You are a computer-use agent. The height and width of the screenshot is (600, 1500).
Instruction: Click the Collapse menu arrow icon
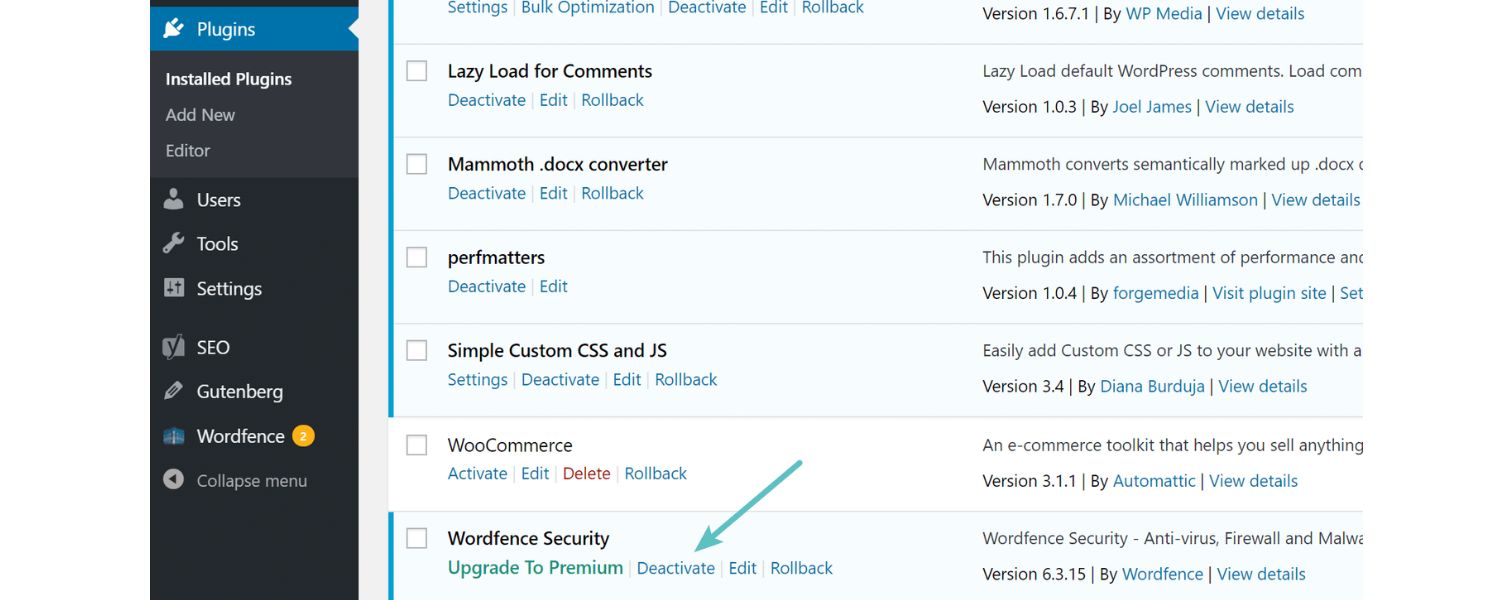pyautogui.click(x=173, y=480)
